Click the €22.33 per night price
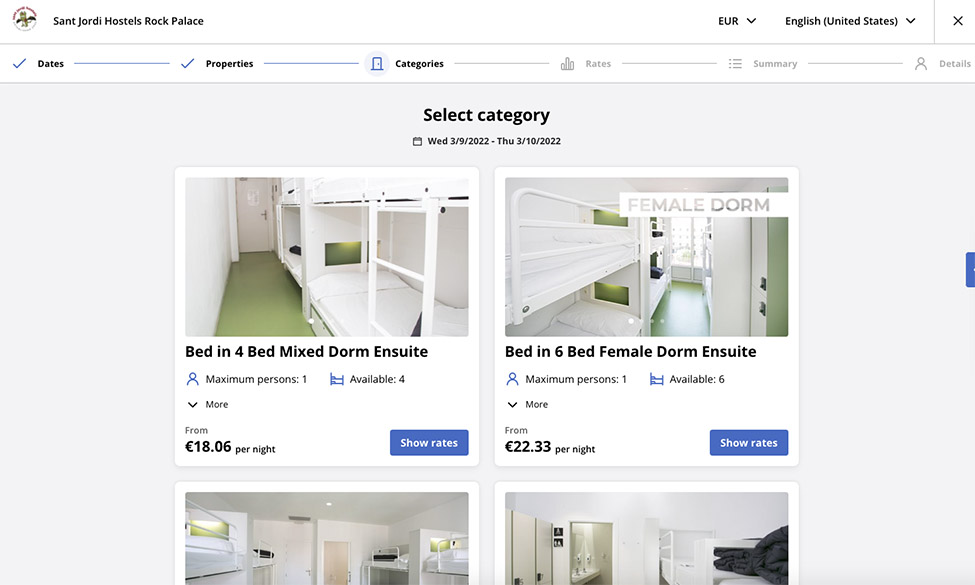 tap(550, 447)
